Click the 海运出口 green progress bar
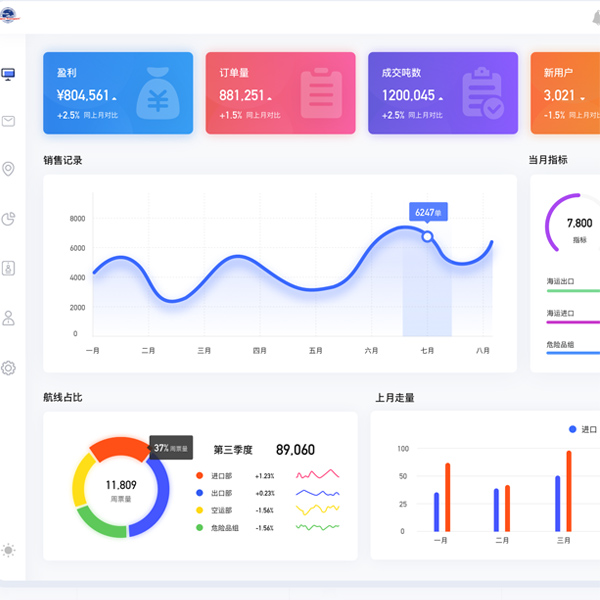Viewport: 600px width, 600px height. [573, 291]
